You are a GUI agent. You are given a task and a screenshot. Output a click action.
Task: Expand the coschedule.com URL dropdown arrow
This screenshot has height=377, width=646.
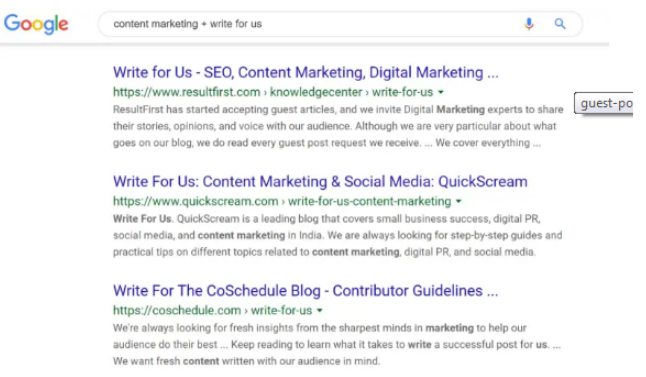click(x=320, y=311)
